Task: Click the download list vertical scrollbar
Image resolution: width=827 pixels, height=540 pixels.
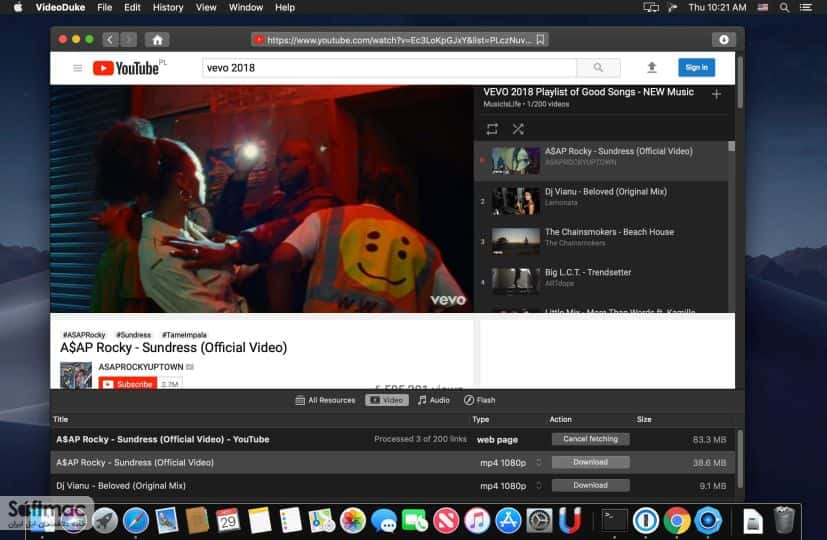Action: pyautogui.click(x=740, y=459)
